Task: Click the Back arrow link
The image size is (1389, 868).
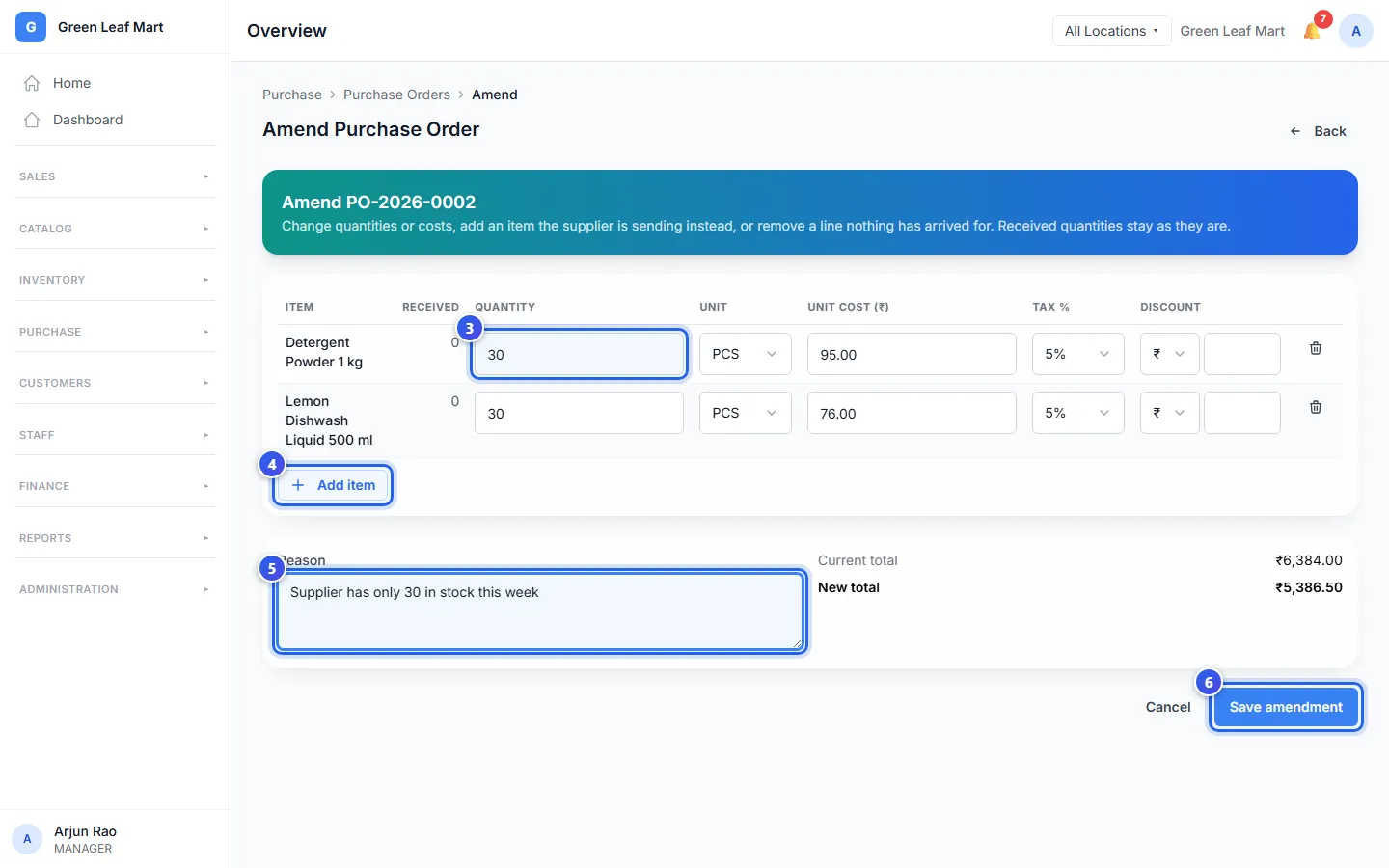Action: 1318,131
